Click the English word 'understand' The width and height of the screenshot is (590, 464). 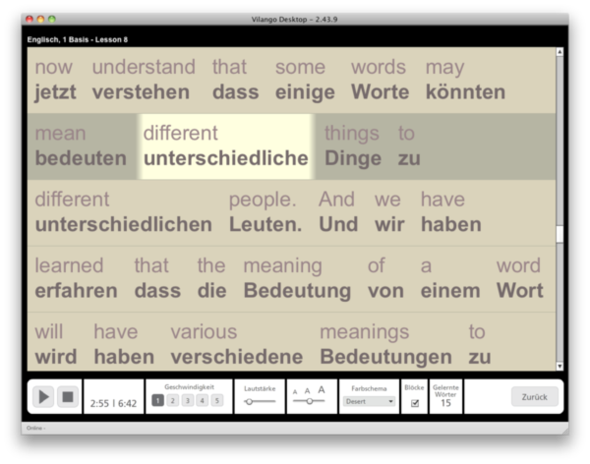pos(144,67)
